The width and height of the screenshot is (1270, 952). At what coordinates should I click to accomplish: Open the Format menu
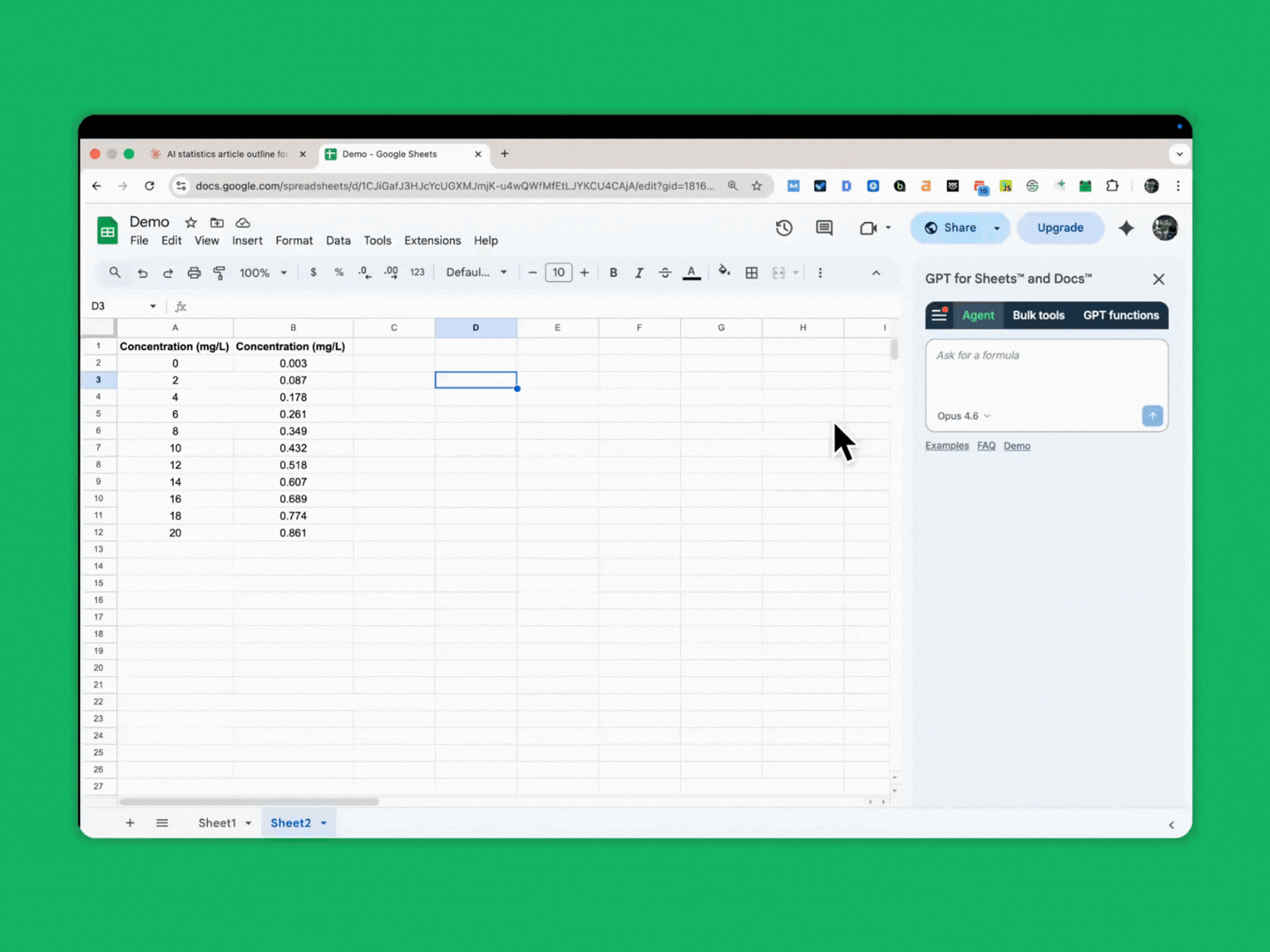point(294,240)
